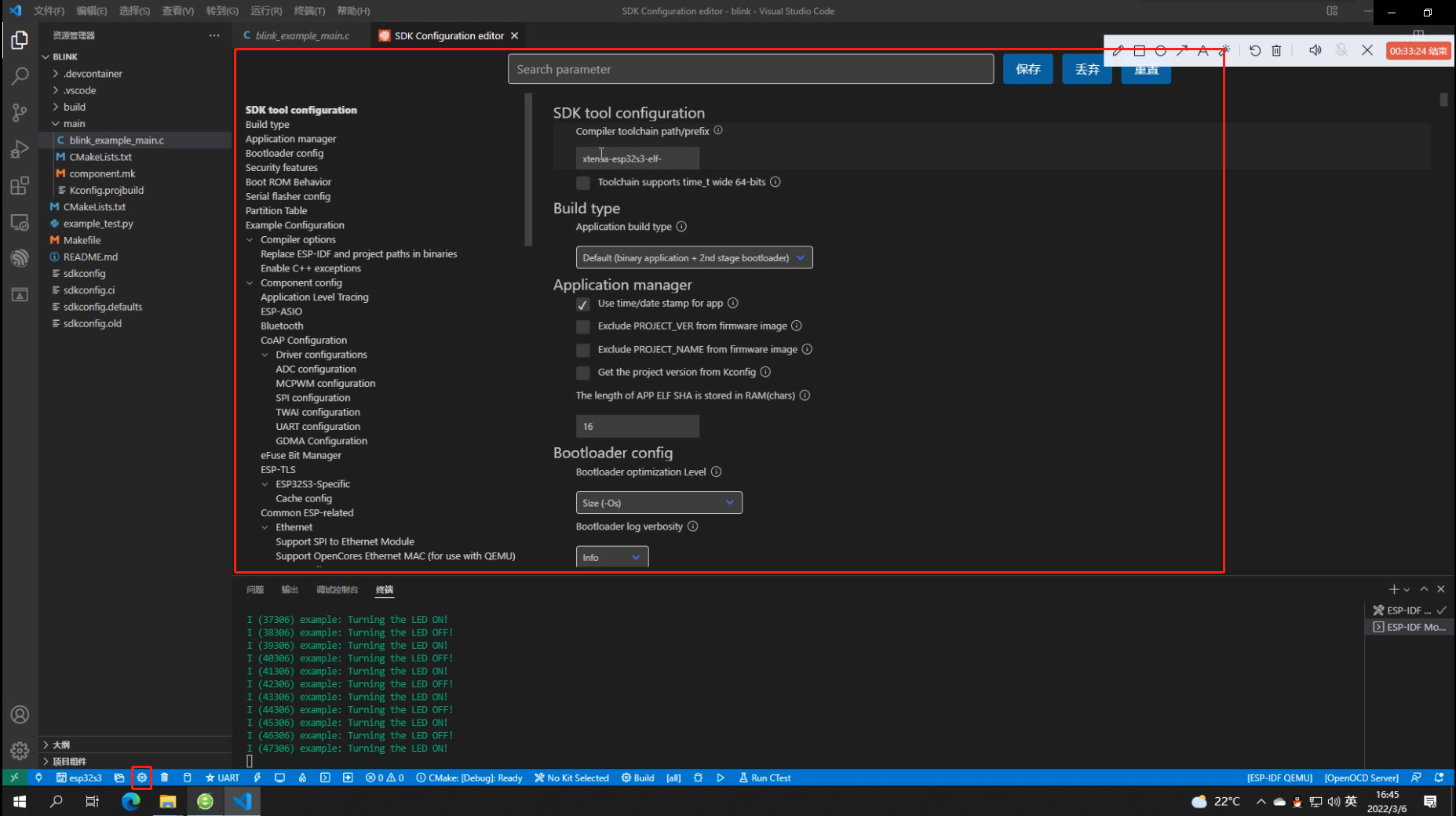Open the Explorer view in activity bar

(x=20, y=40)
